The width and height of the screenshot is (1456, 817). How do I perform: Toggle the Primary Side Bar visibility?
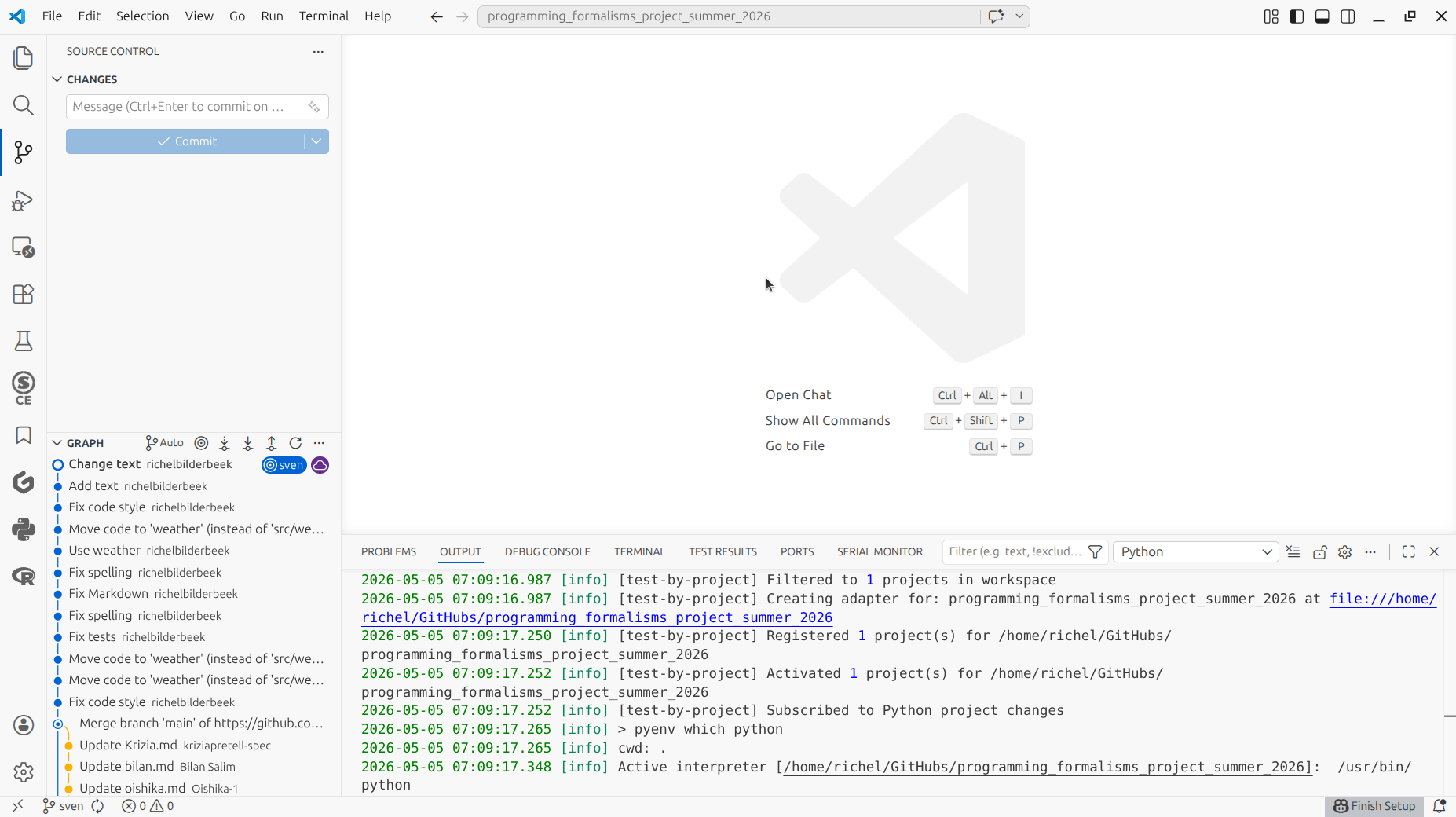1297,16
